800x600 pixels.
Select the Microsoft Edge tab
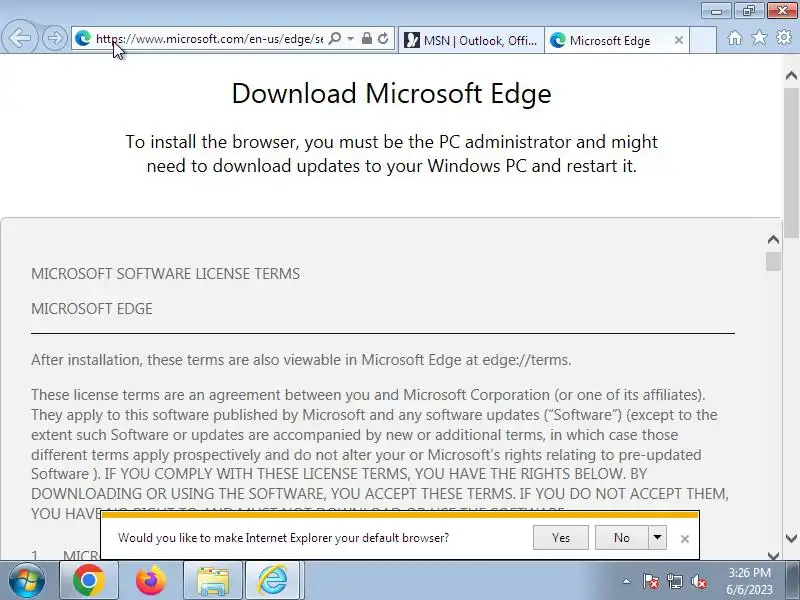pos(610,40)
